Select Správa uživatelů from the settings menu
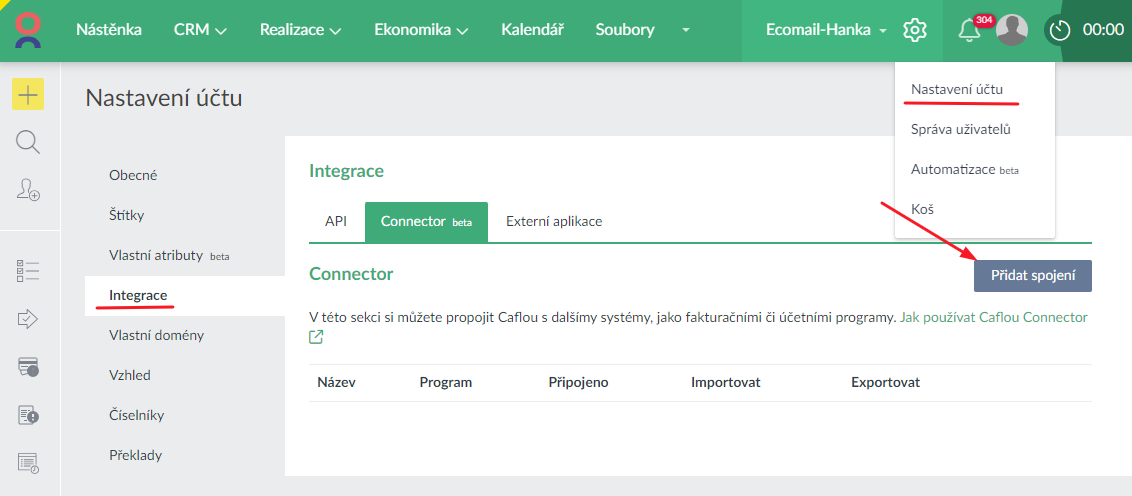The width and height of the screenshot is (1132, 496). coord(961,129)
